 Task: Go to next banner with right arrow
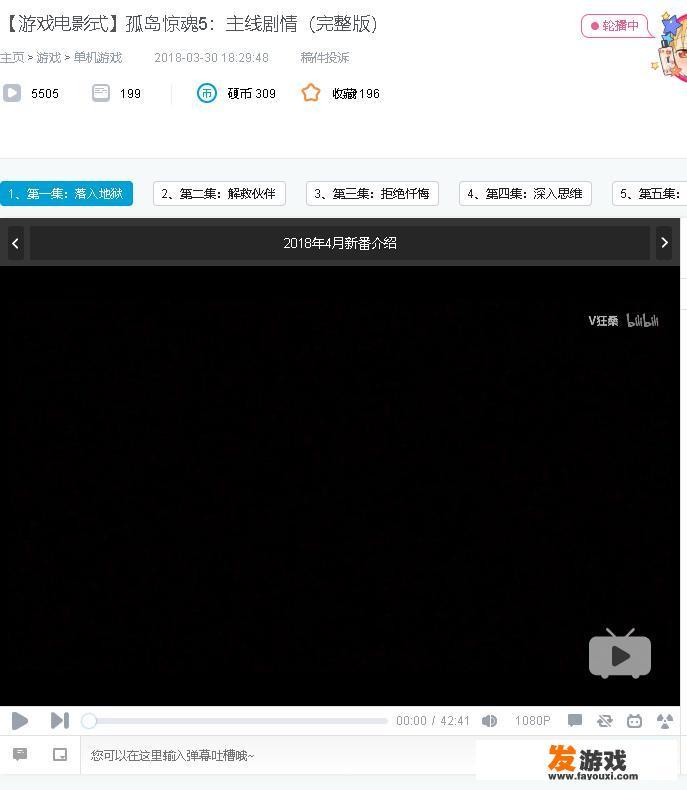[x=664, y=243]
